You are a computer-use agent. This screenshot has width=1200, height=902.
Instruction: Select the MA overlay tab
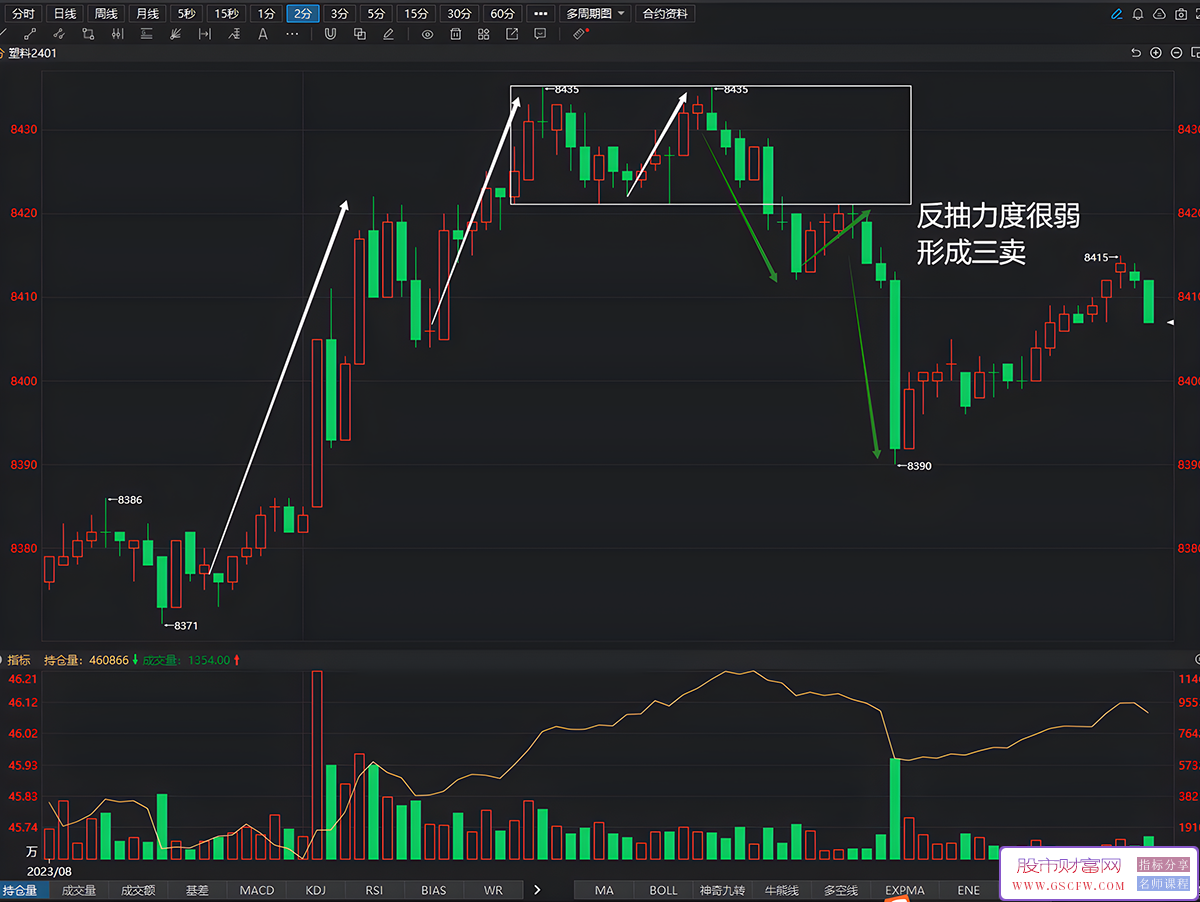(x=604, y=890)
